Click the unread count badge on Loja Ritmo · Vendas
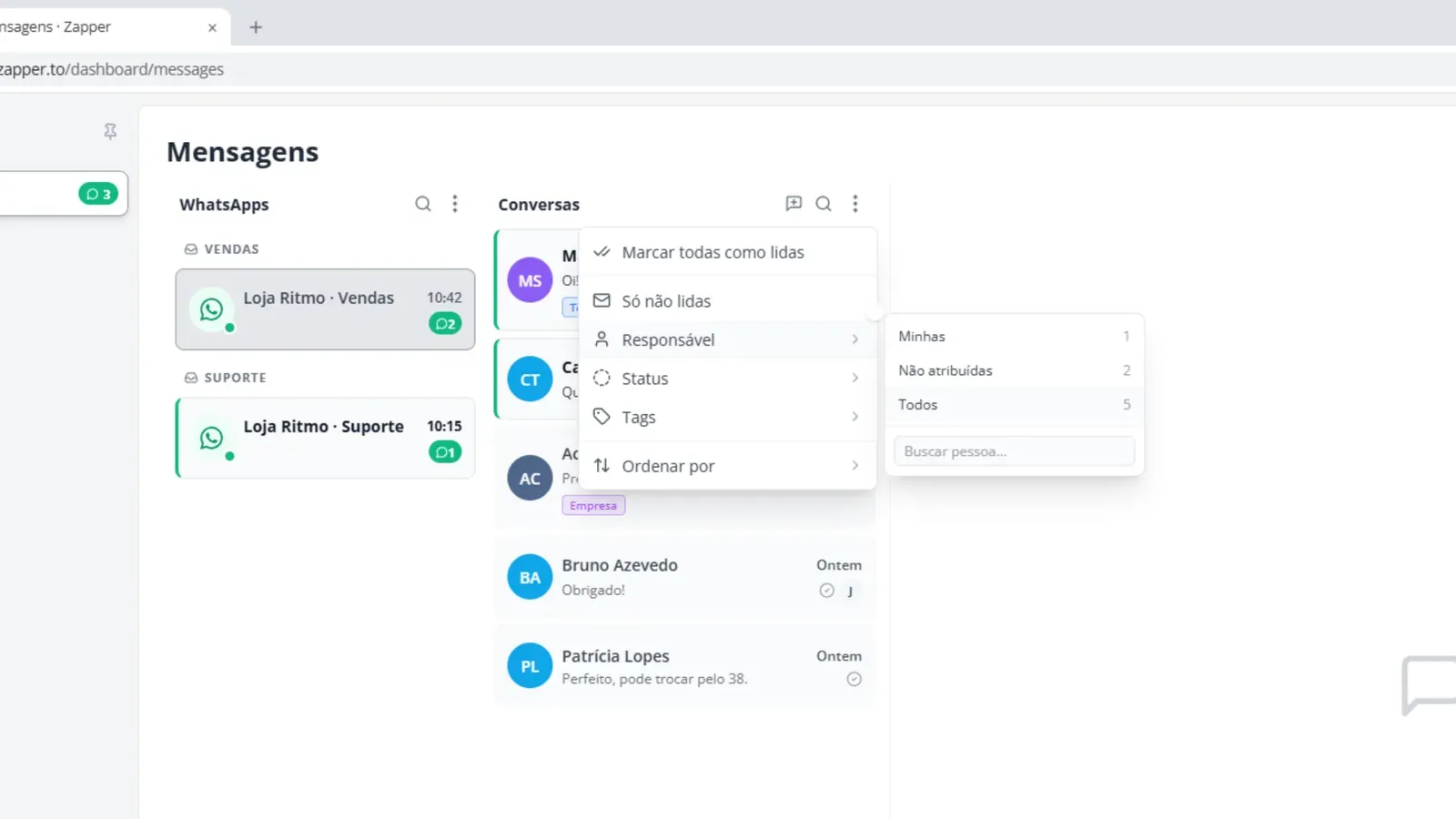 (445, 323)
